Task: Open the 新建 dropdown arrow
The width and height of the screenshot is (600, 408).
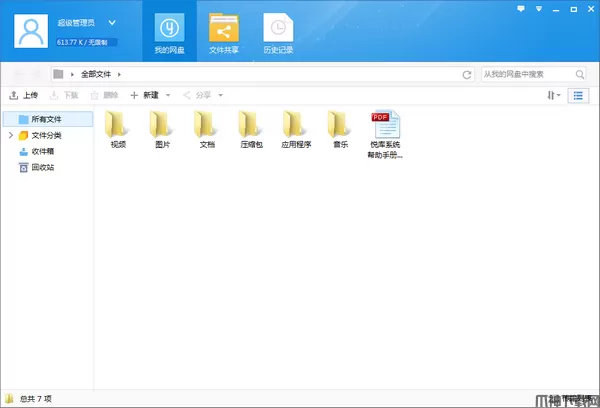Action: [x=168, y=95]
